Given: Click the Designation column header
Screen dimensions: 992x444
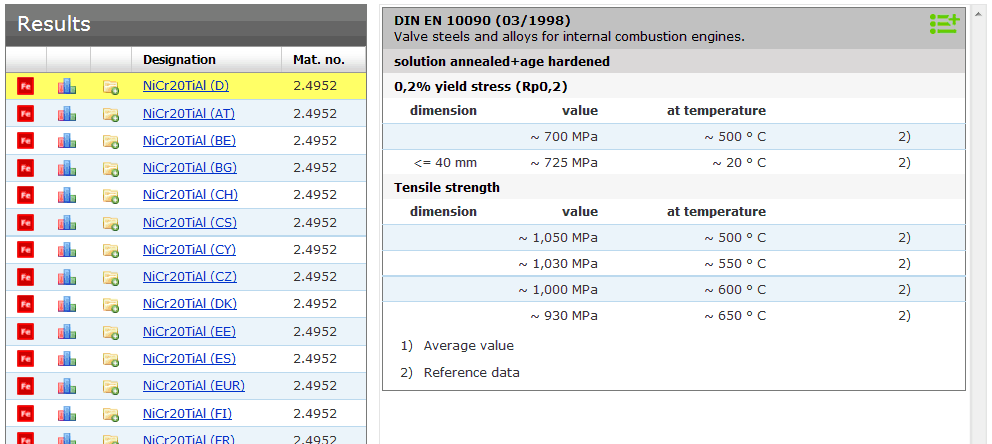Looking at the screenshot, I should coord(179,60).
